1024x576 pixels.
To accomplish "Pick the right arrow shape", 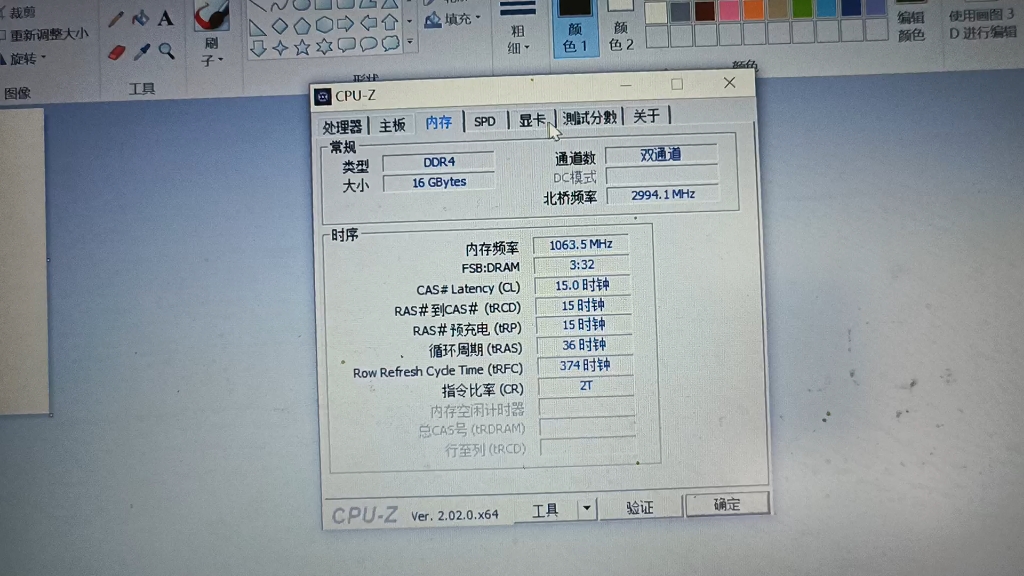I will click(x=345, y=24).
